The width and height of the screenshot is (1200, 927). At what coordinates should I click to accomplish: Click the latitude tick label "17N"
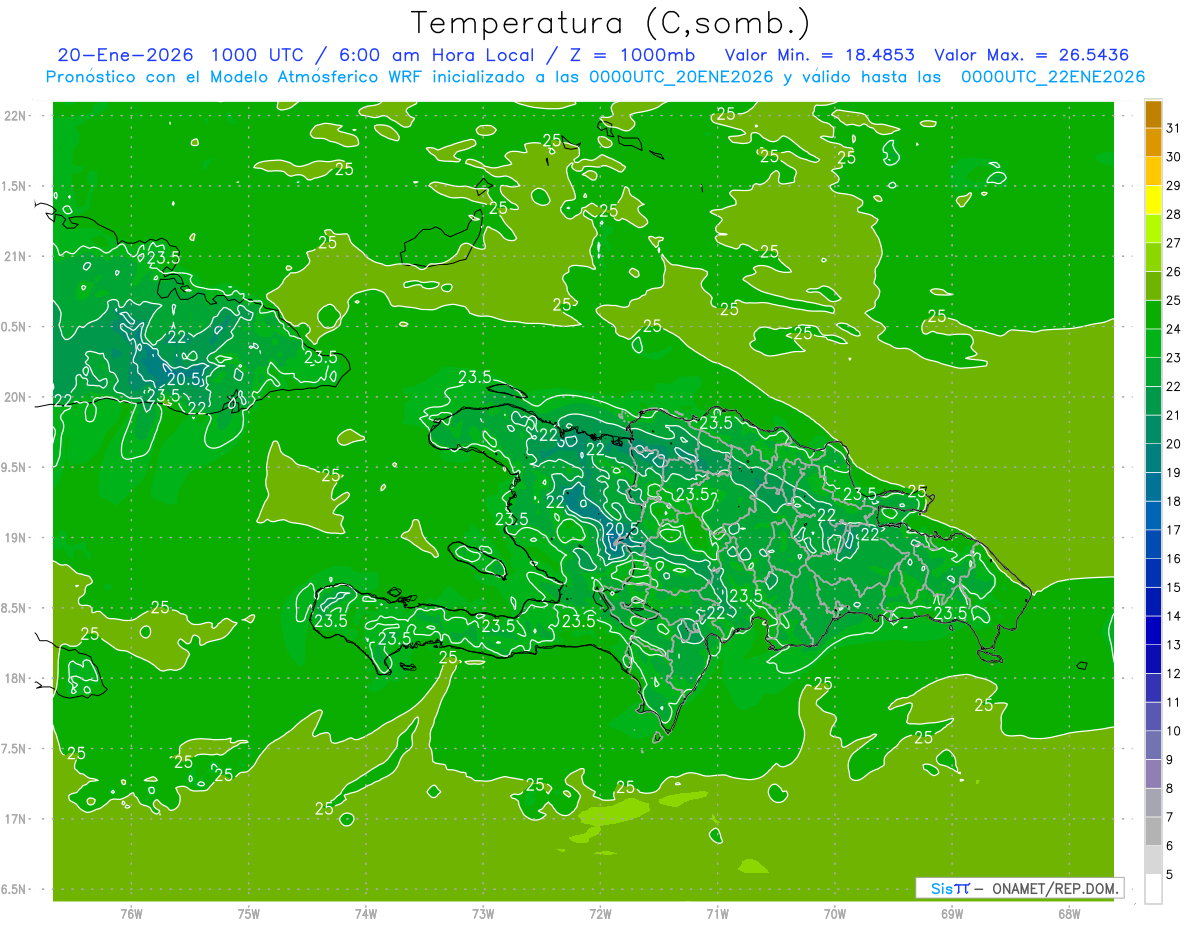pos(15,819)
